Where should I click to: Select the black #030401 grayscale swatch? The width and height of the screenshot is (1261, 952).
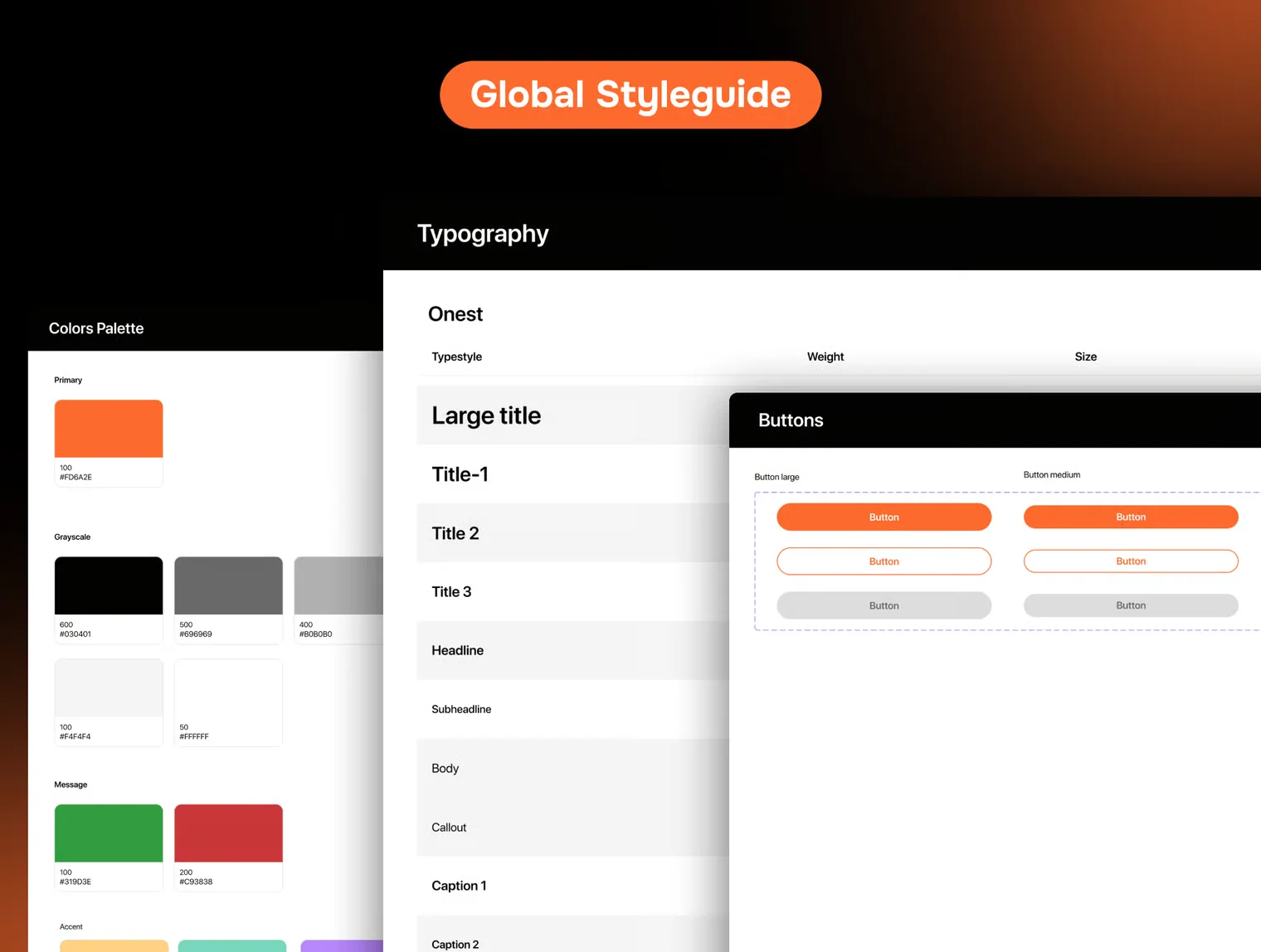click(109, 600)
